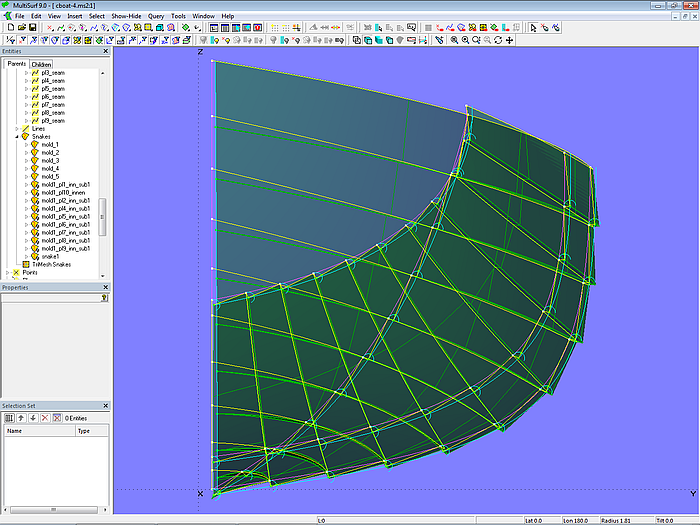Expand the mold_1 snake entry
The width and height of the screenshot is (700, 525).
pos(27,145)
